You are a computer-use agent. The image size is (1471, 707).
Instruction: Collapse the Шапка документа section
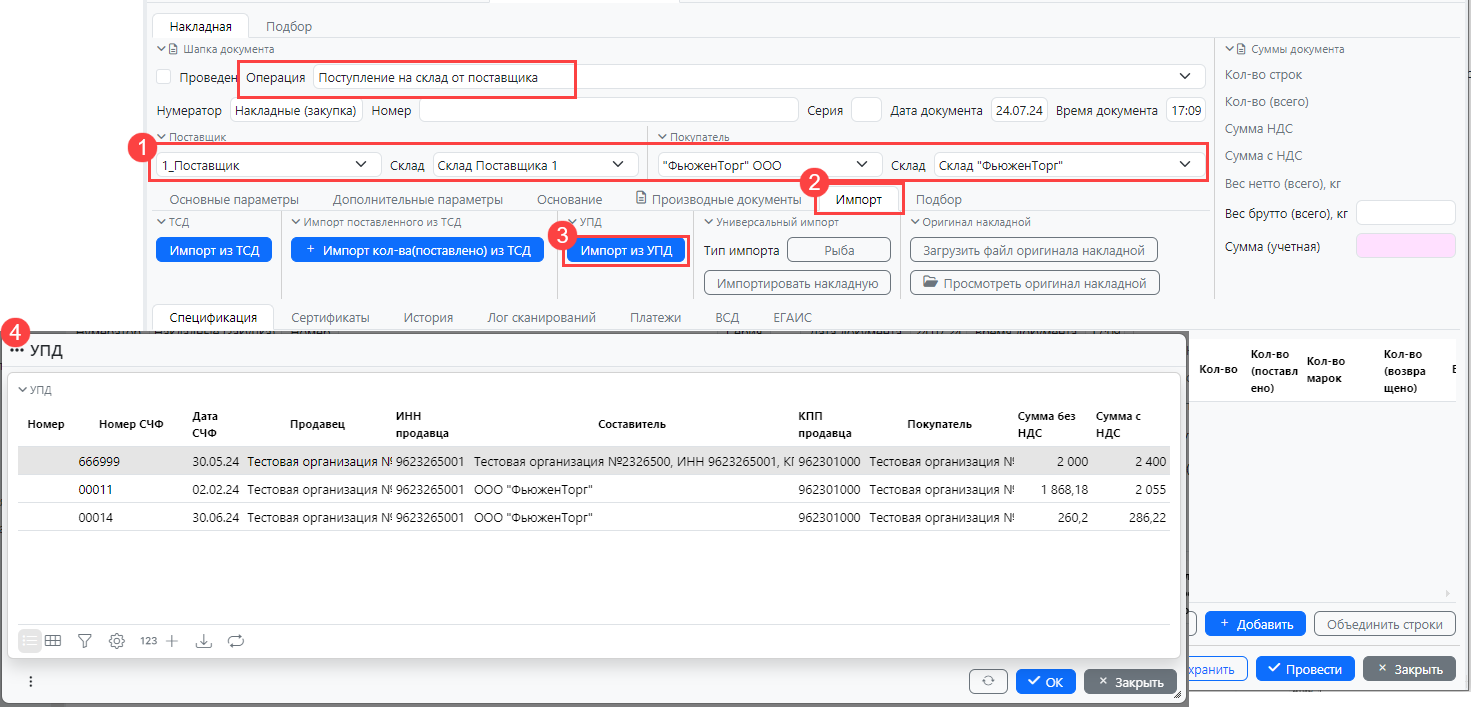[161, 49]
